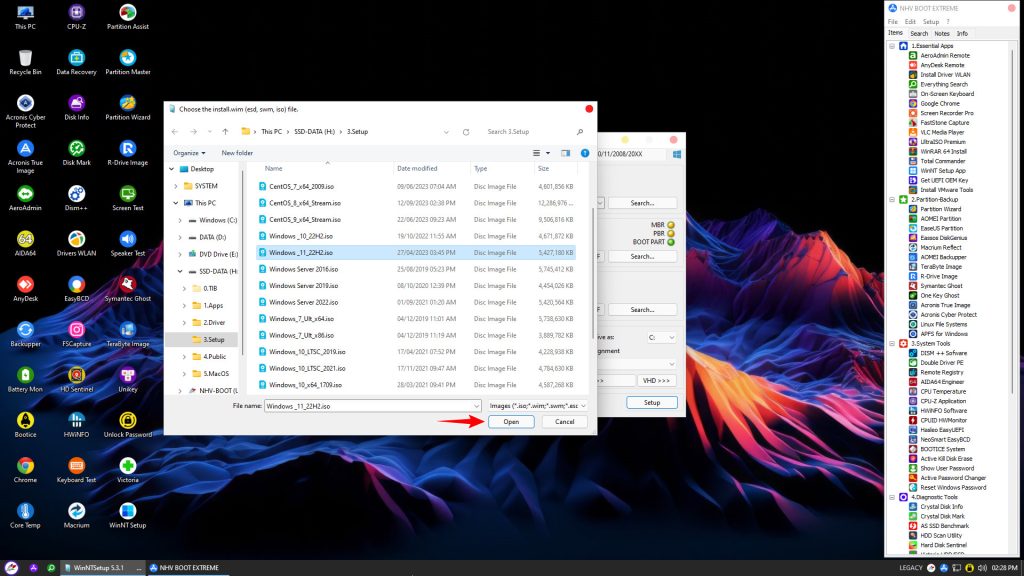Switch to the Info tab in NHV Boot

[962, 33]
